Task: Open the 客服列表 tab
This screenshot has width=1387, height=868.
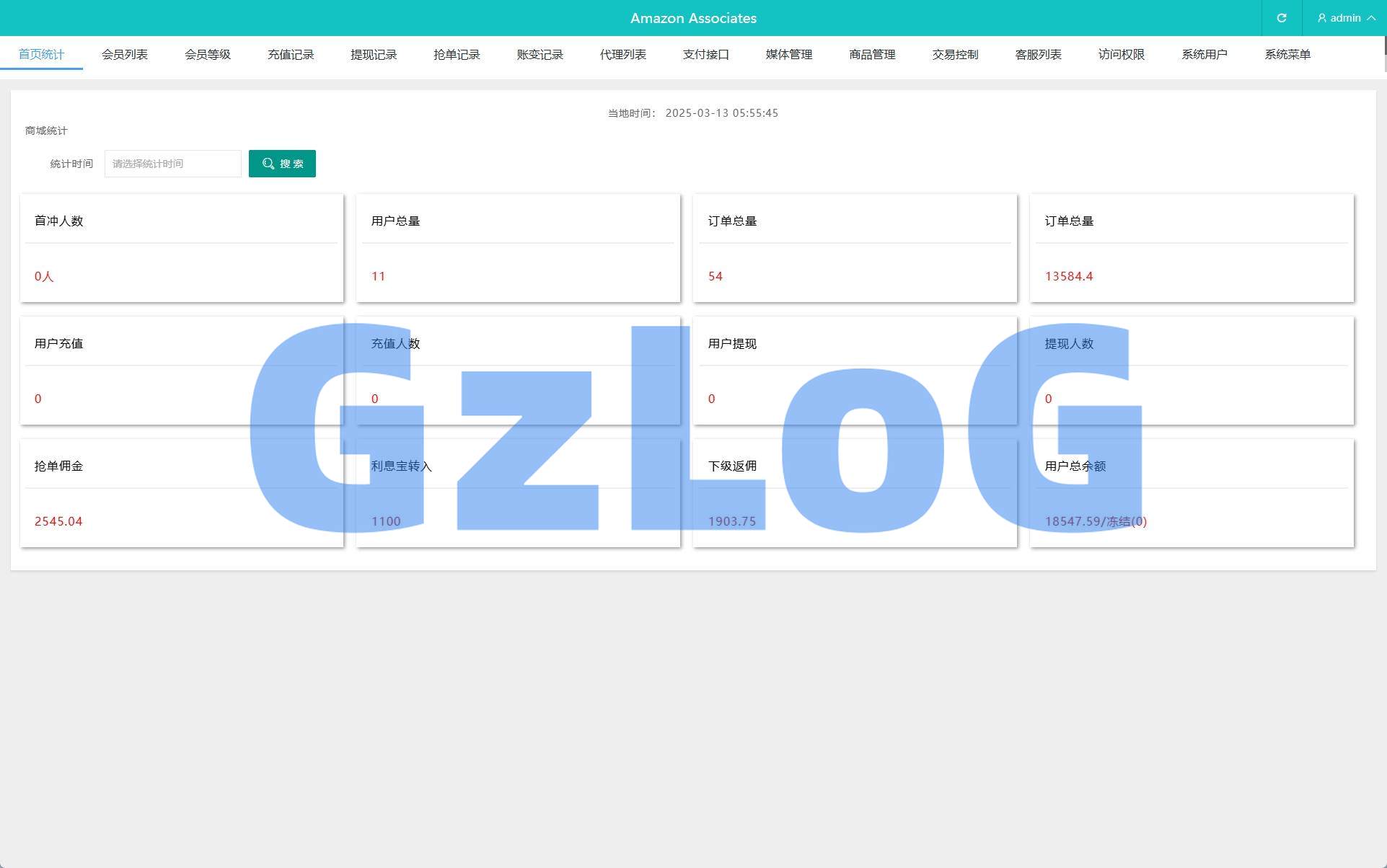Action: (x=1038, y=54)
